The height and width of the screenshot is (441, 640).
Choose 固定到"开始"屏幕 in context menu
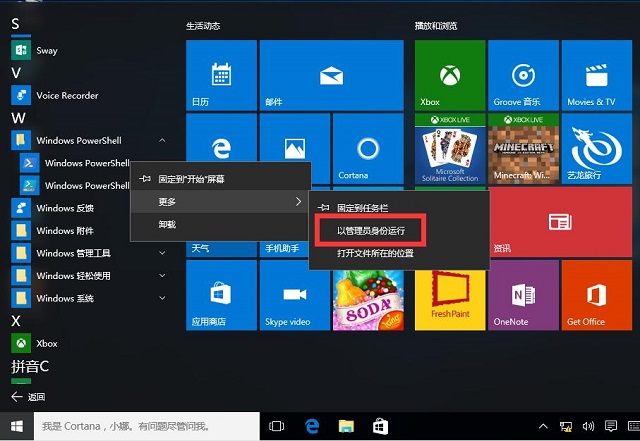pyautogui.click(x=220, y=179)
